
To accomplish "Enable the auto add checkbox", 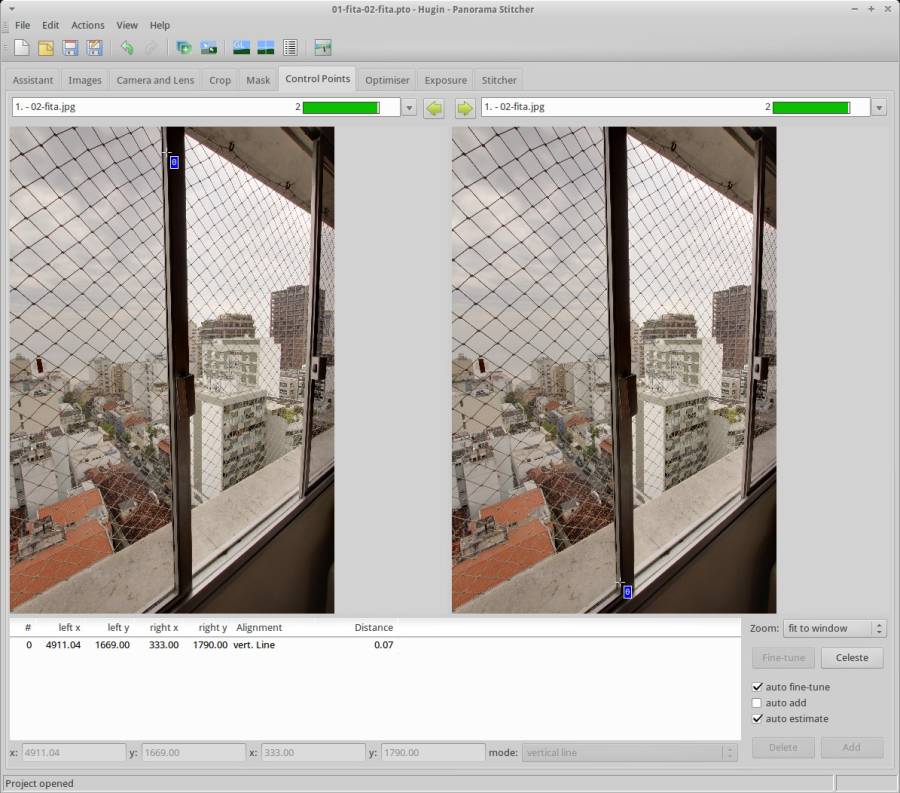I will coord(758,703).
